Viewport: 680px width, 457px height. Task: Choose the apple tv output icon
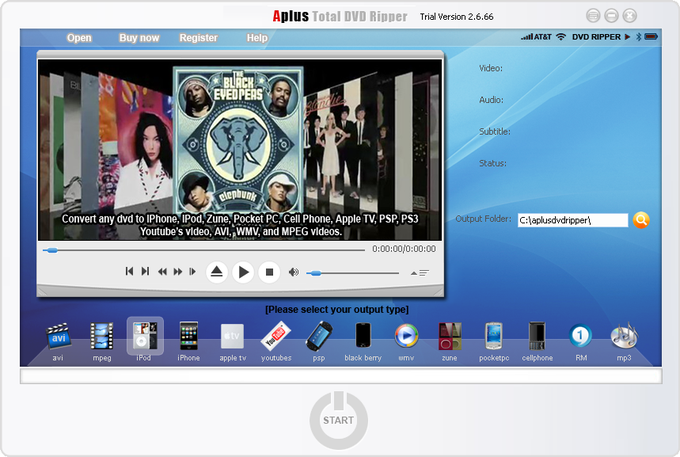[x=232, y=336]
